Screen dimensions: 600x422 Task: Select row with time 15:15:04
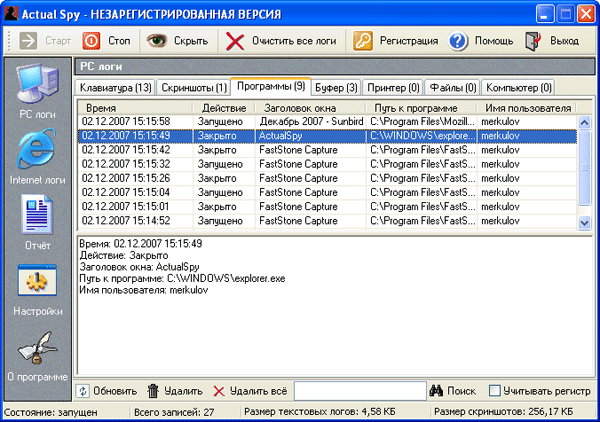(328, 192)
